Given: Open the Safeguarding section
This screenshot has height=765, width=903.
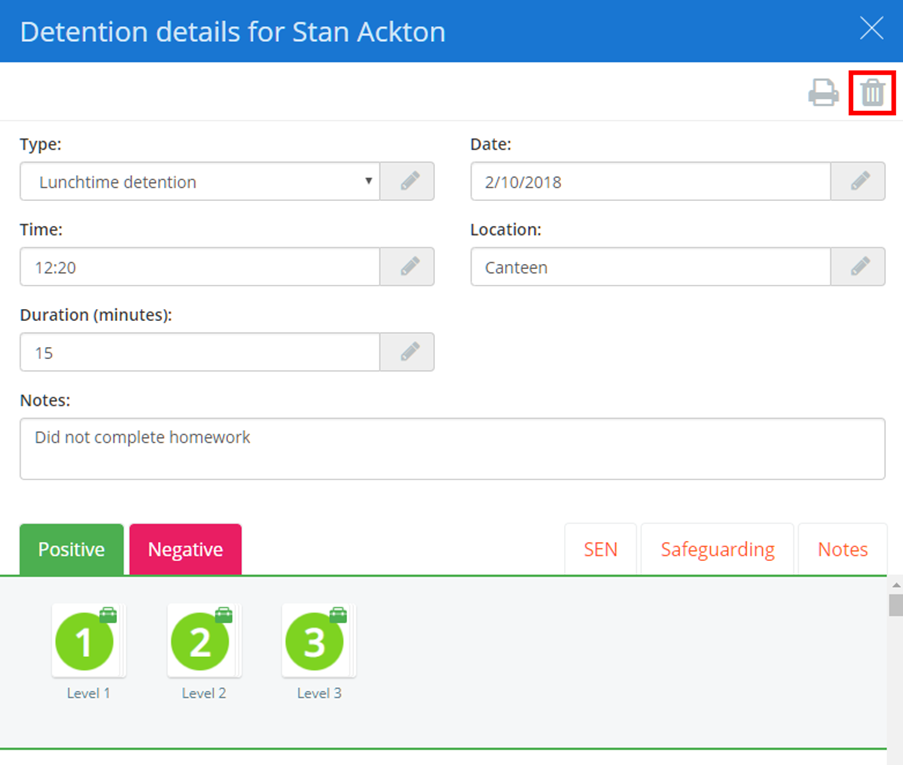Looking at the screenshot, I should point(716,549).
